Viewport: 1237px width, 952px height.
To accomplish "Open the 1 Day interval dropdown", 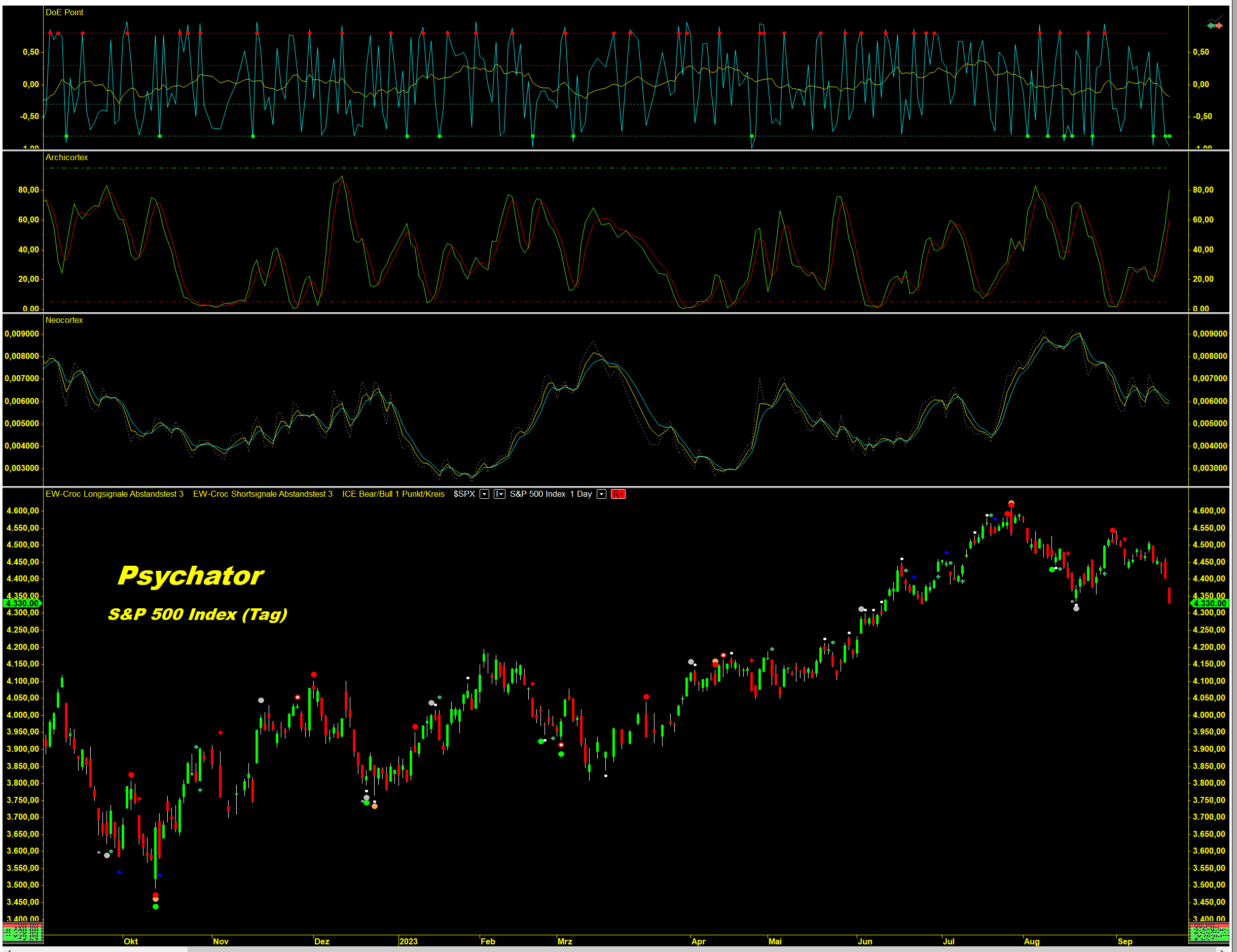I will point(601,494).
